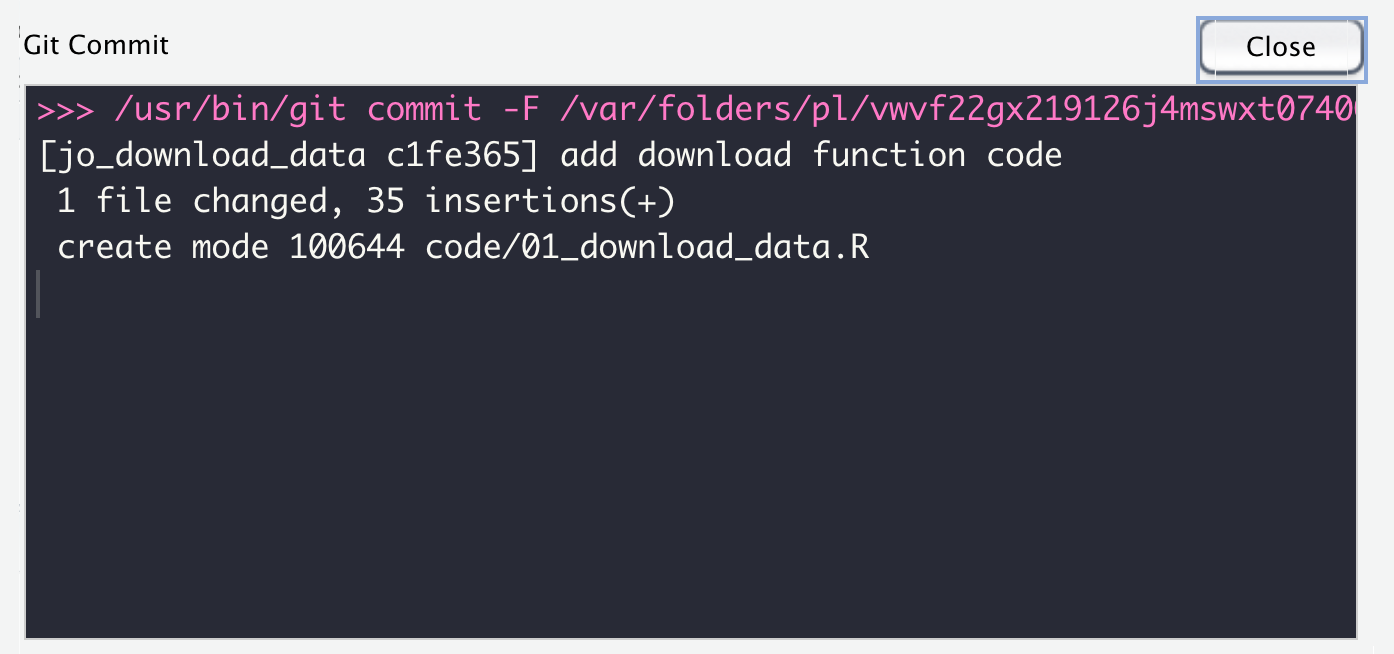The image size is (1394, 654).
Task: Click the 'add download function code' message
Action: 811,155
